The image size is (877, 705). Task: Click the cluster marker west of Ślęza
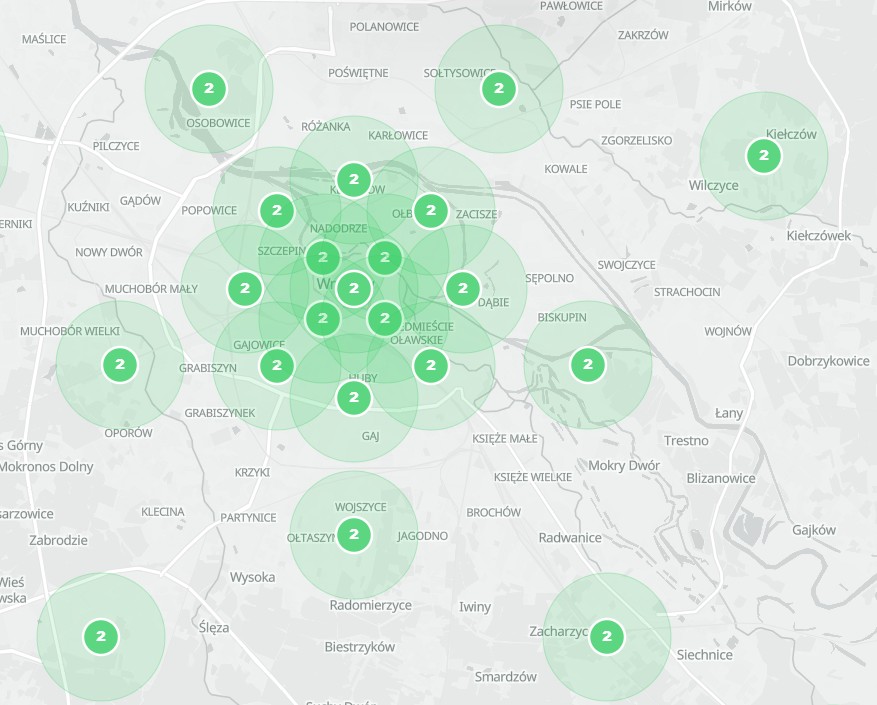click(x=100, y=636)
